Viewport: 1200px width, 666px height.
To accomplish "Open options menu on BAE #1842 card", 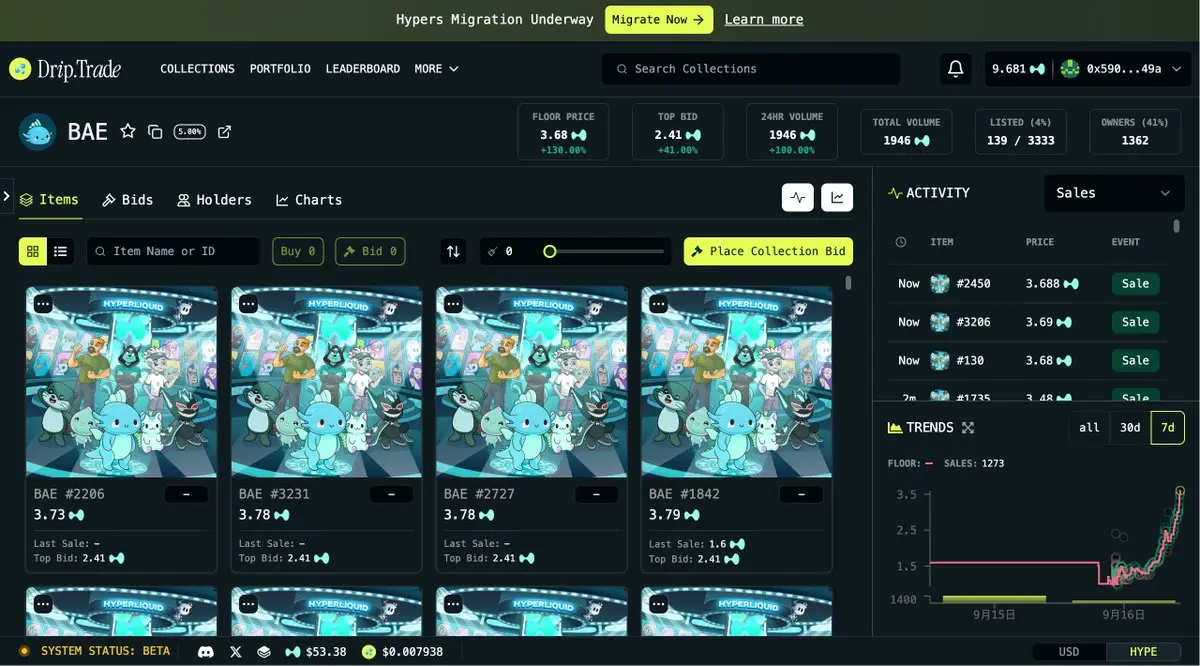I will pos(658,303).
